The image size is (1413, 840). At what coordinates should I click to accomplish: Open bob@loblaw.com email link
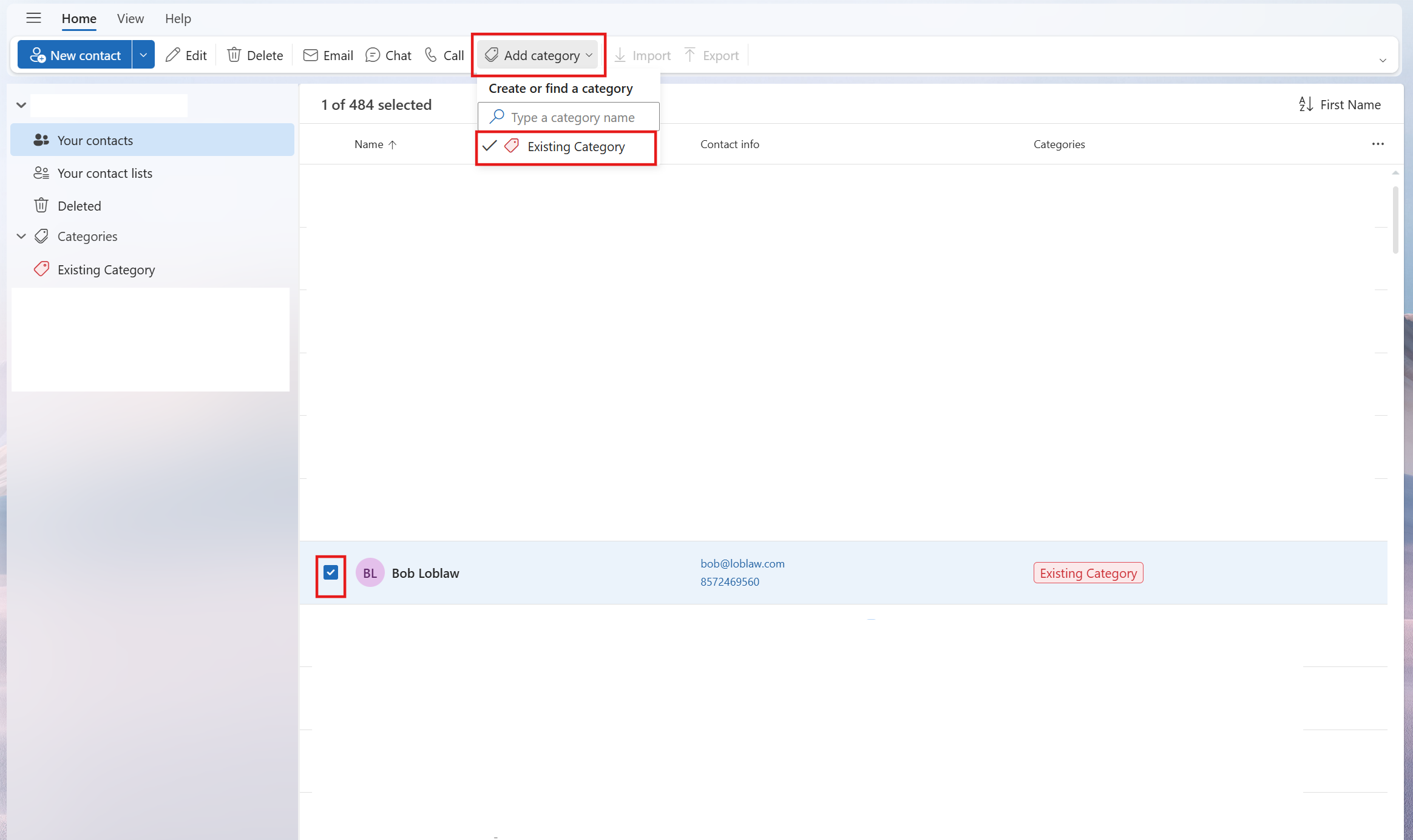(x=742, y=563)
